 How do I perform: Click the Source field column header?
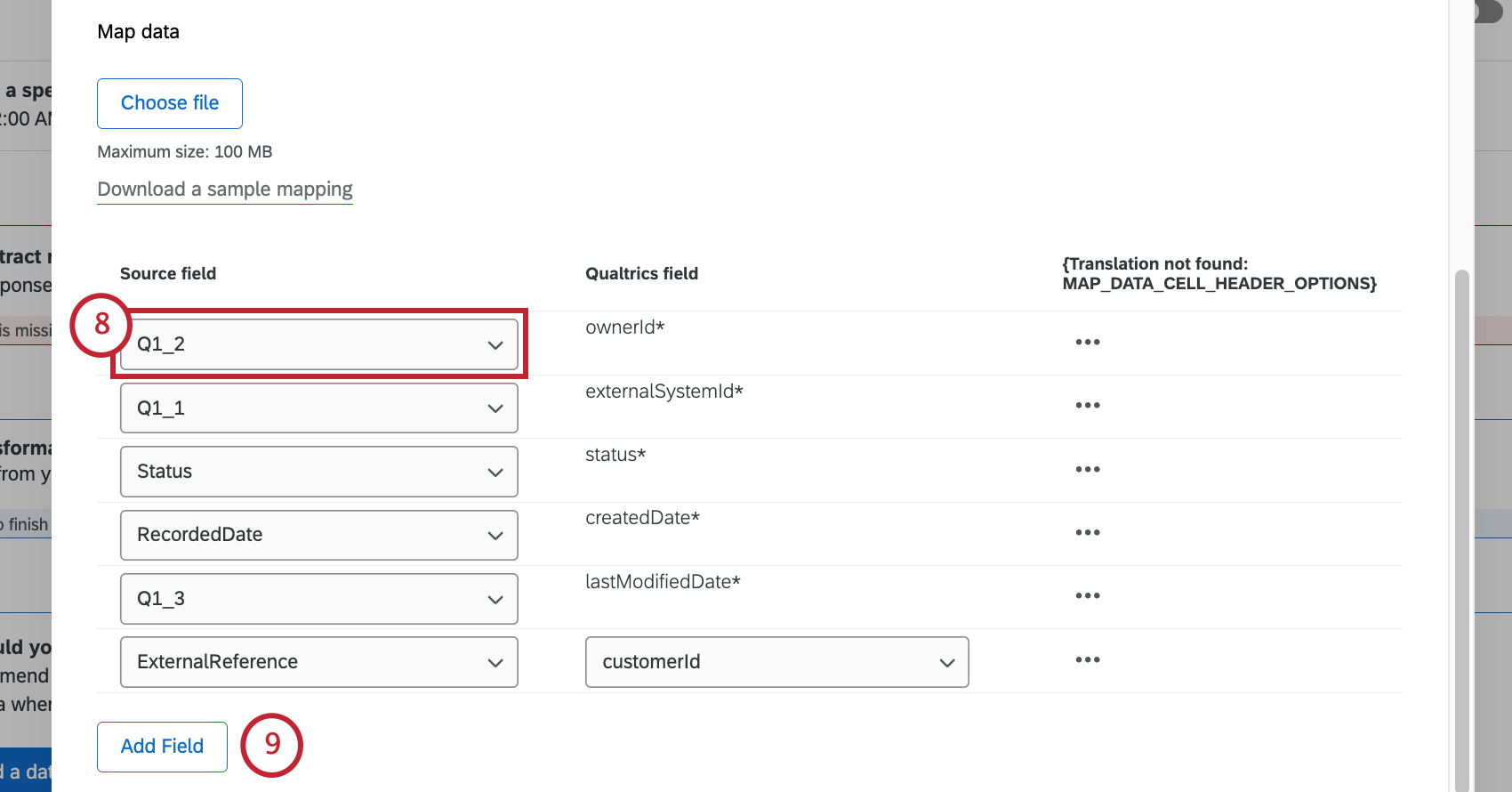click(168, 274)
